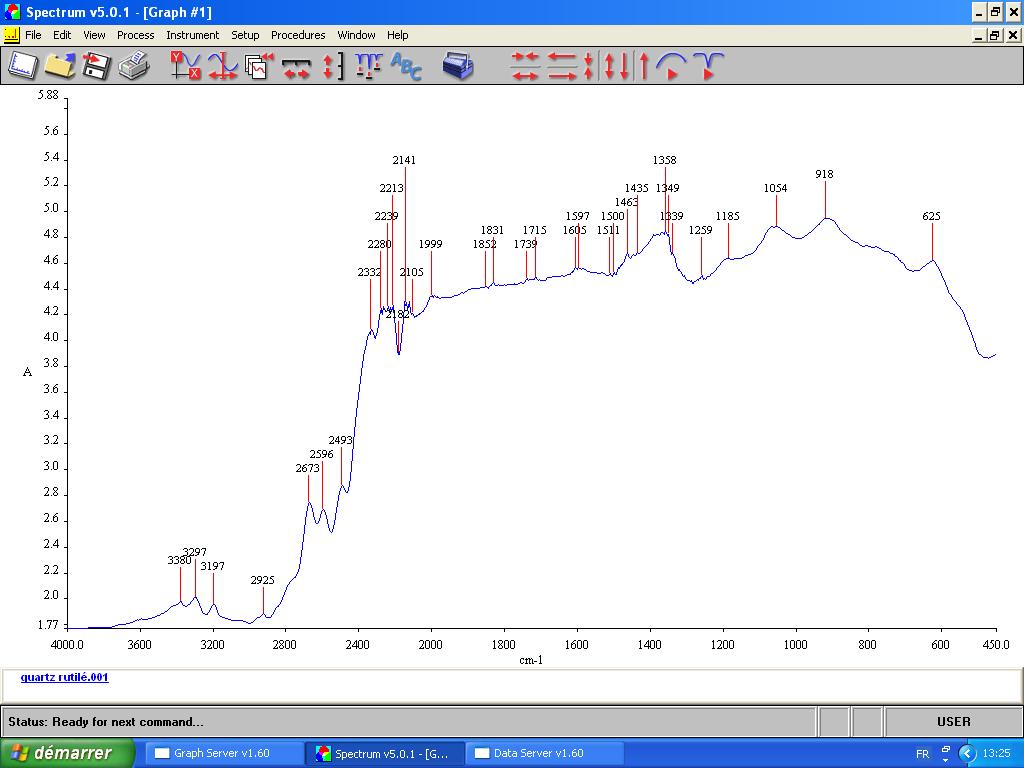Open the Process menu

[x=135, y=35]
